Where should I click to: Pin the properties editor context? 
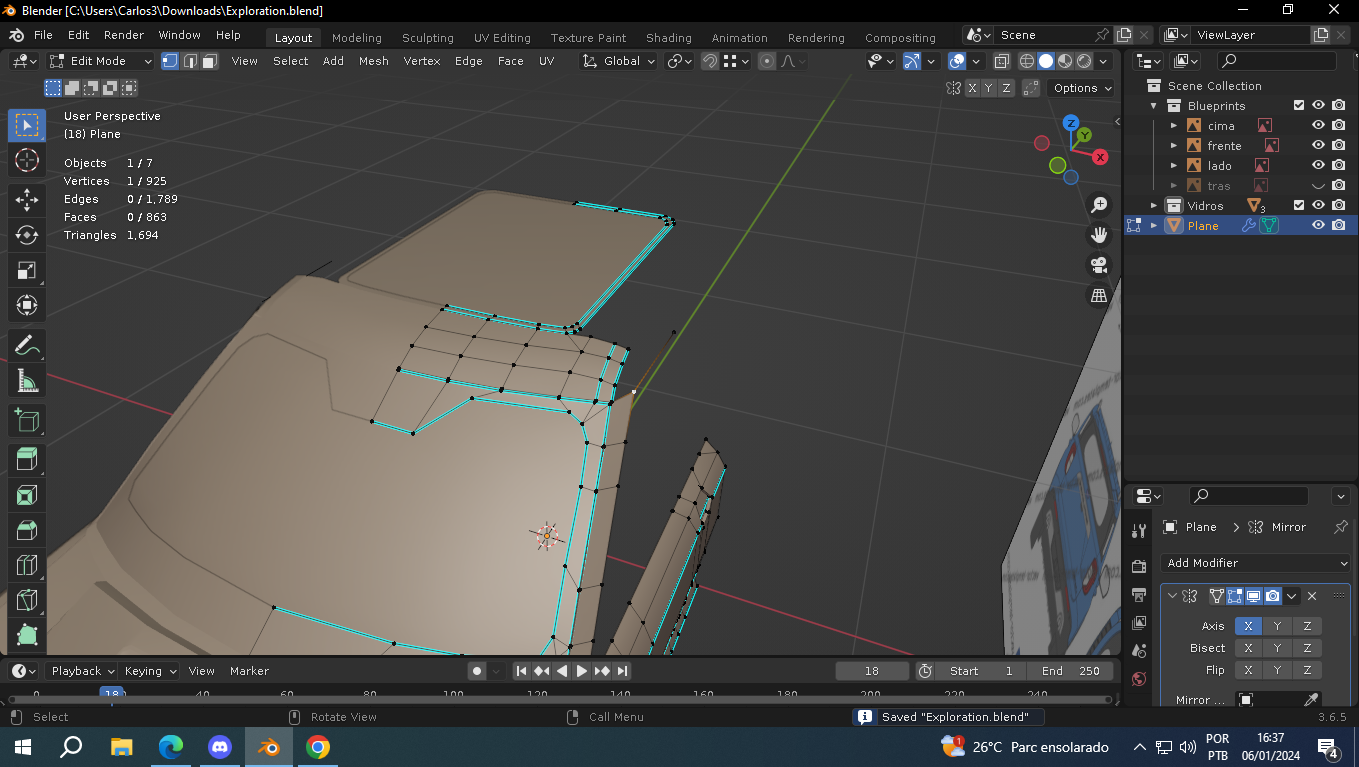point(1341,527)
